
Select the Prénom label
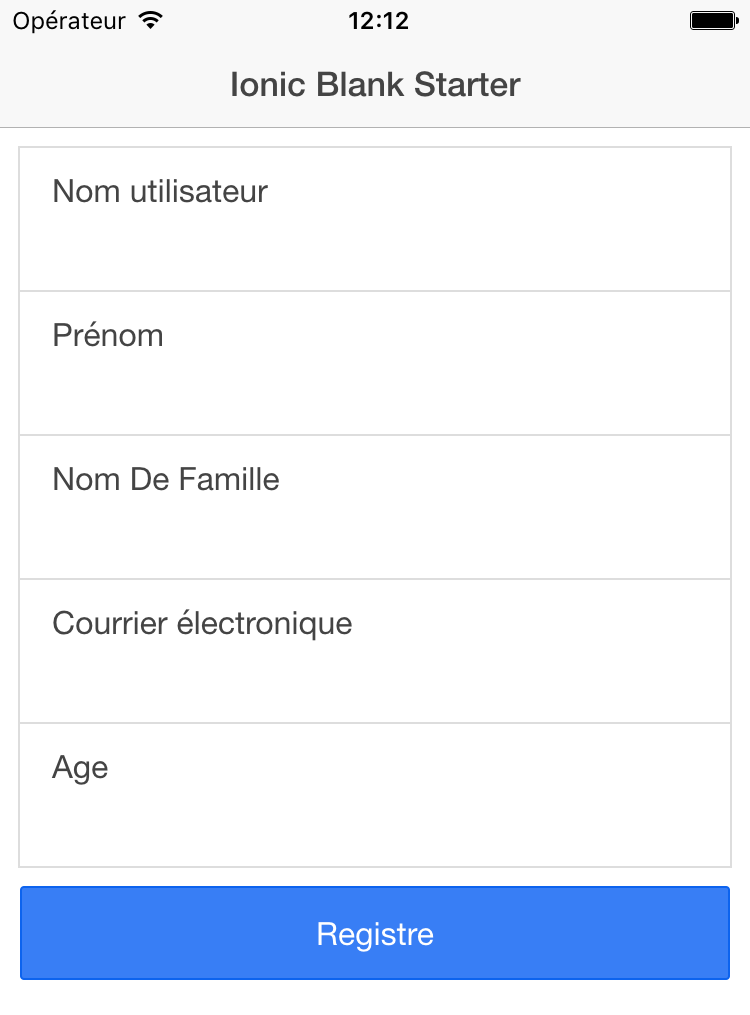[x=108, y=335]
